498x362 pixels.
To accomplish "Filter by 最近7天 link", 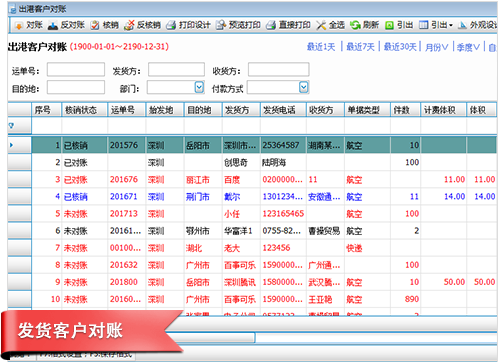I will [x=360, y=47].
